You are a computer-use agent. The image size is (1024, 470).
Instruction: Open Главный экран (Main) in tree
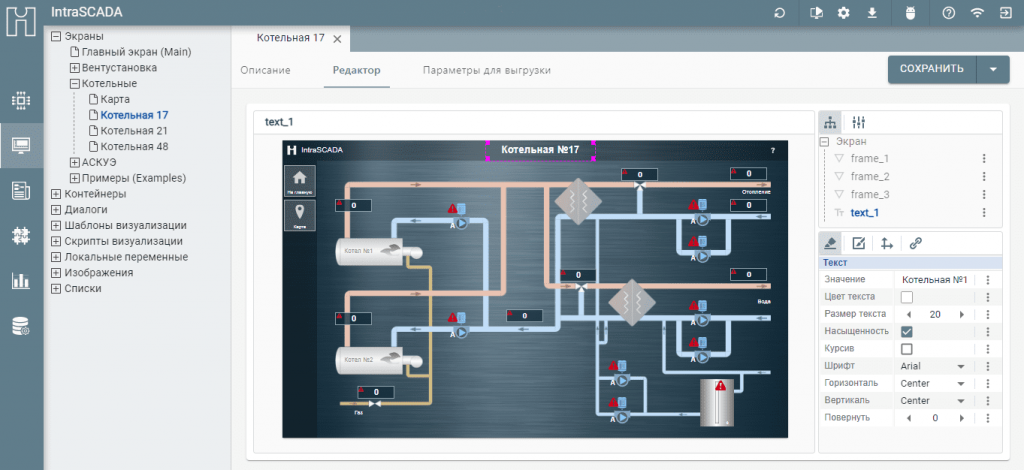tap(136, 52)
